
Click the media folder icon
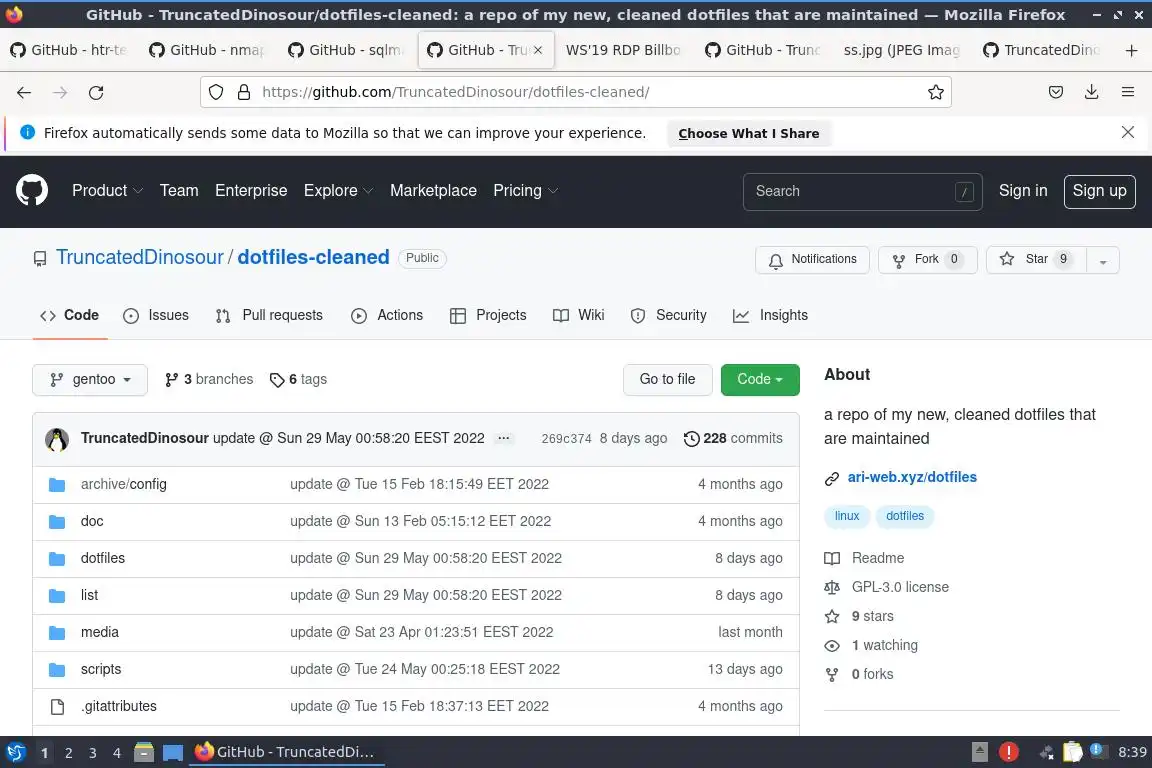point(57,632)
